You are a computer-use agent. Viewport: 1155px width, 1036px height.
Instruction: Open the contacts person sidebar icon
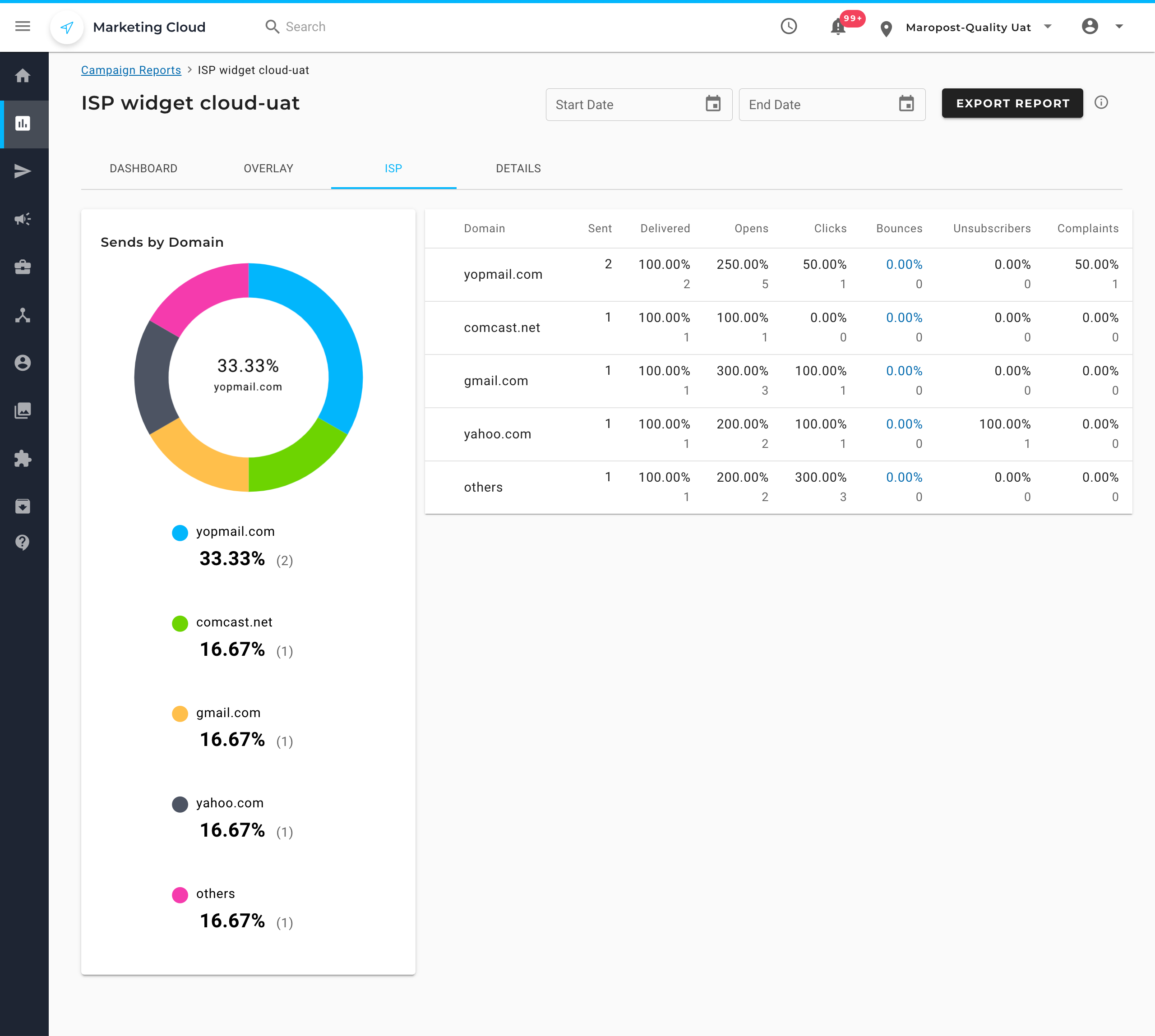(x=23, y=363)
